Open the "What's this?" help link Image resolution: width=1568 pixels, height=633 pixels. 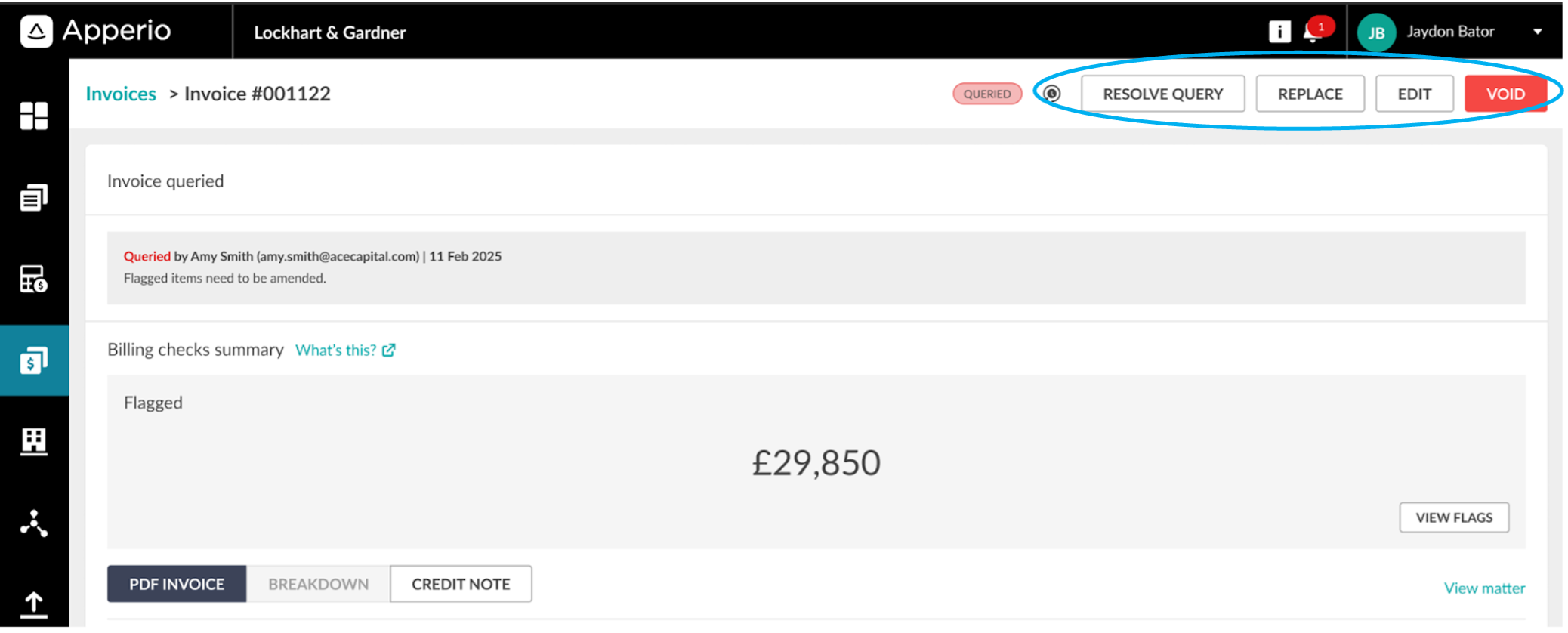pos(345,350)
